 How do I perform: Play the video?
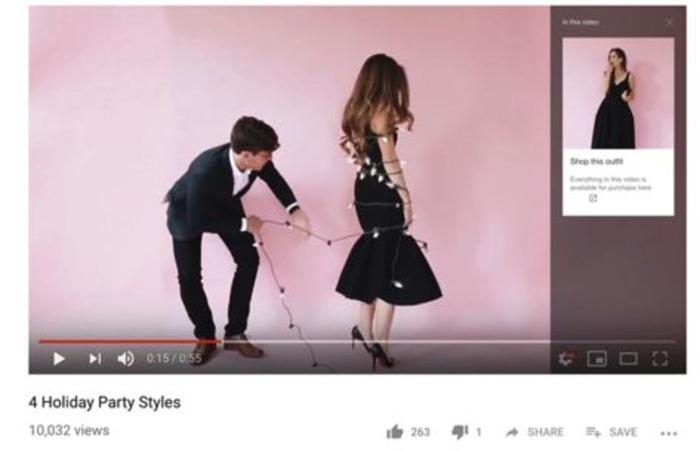58,358
